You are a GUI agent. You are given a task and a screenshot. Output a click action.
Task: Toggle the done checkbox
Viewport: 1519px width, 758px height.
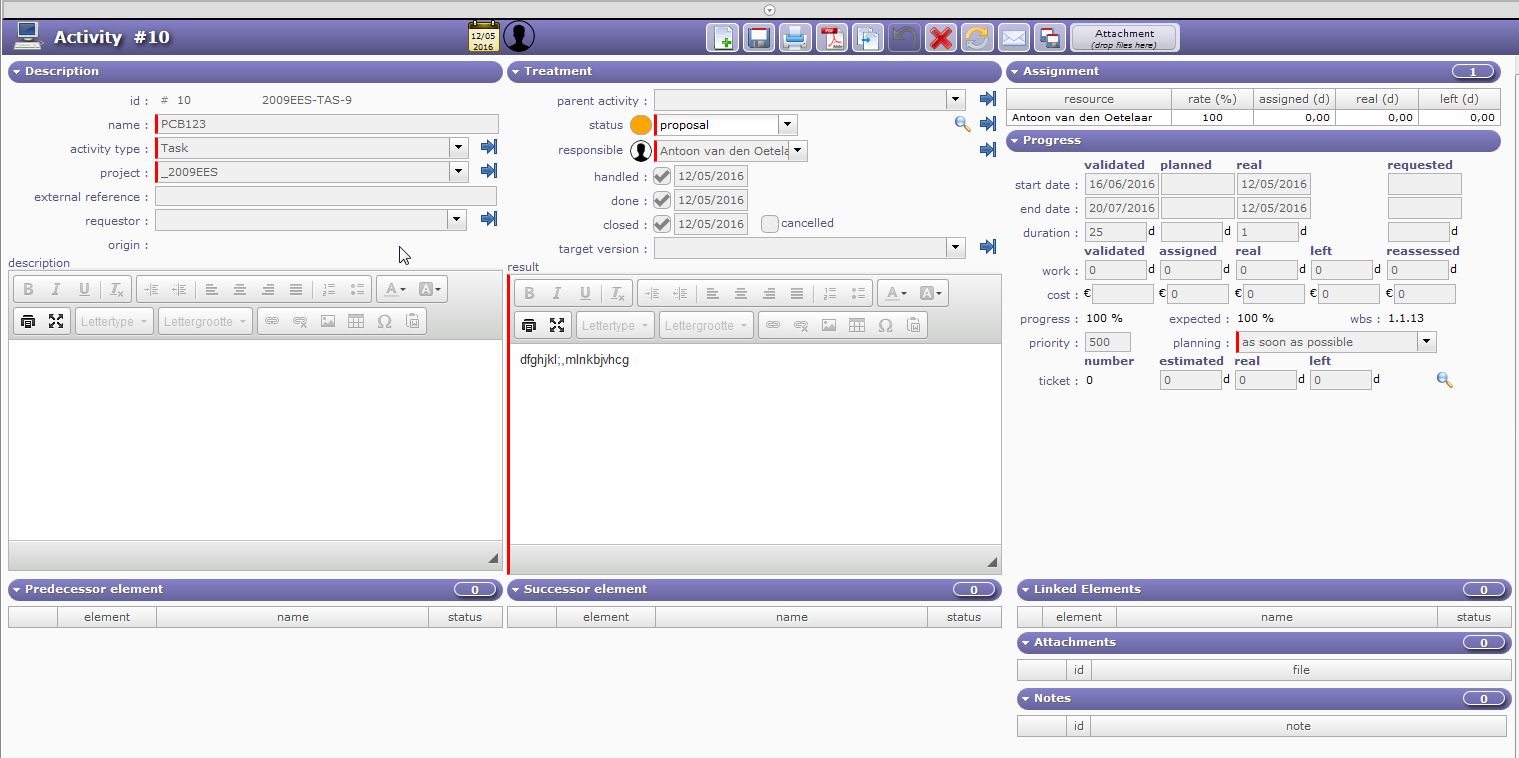tap(661, 200)
